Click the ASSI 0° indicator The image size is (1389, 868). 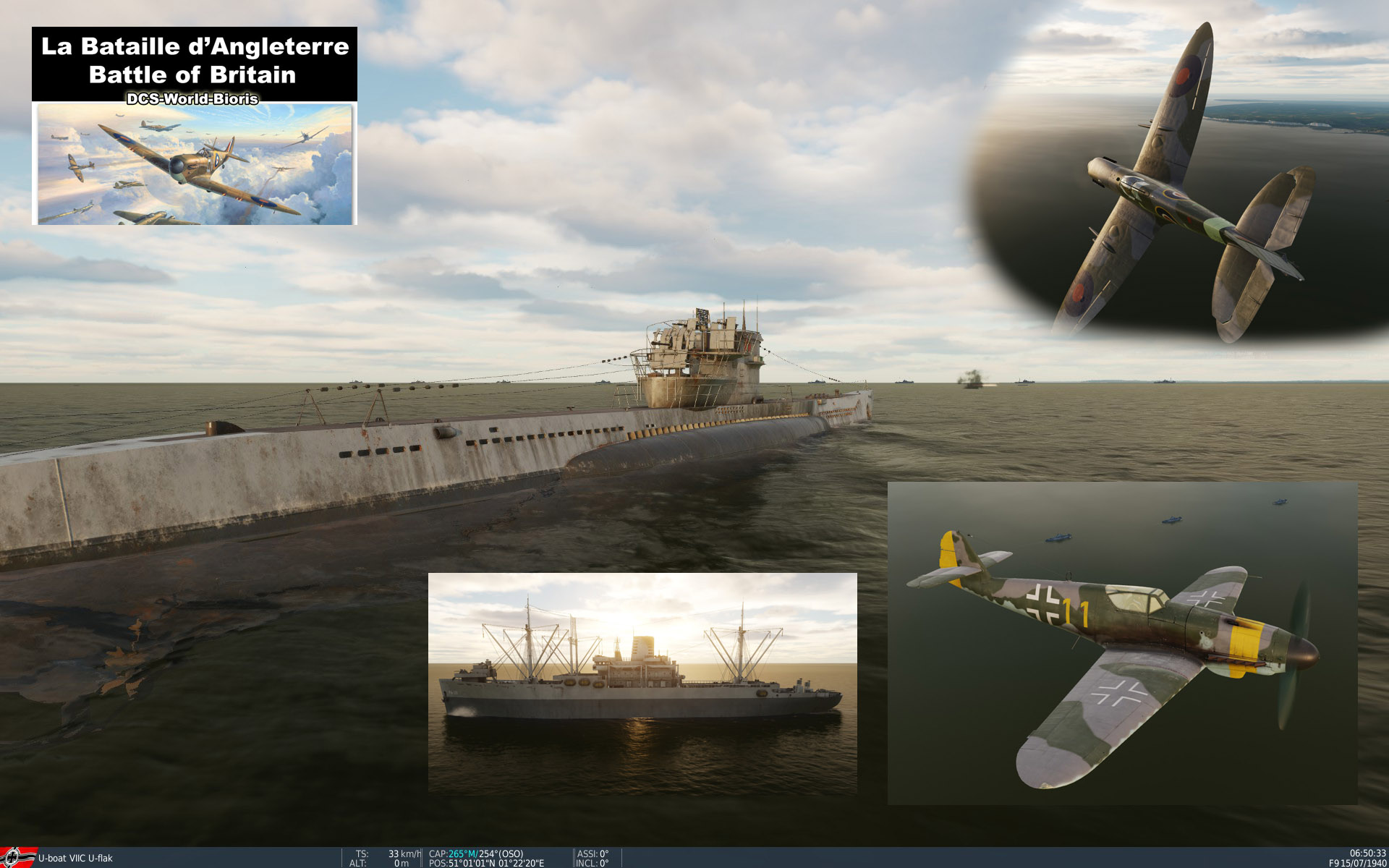pos(592,854)
